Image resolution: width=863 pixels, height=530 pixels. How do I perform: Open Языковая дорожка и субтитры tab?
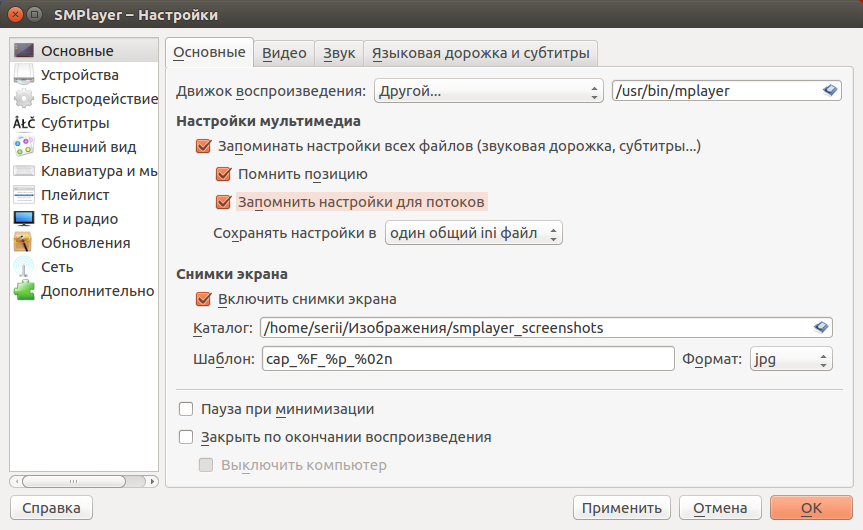[x=480, y=53]
